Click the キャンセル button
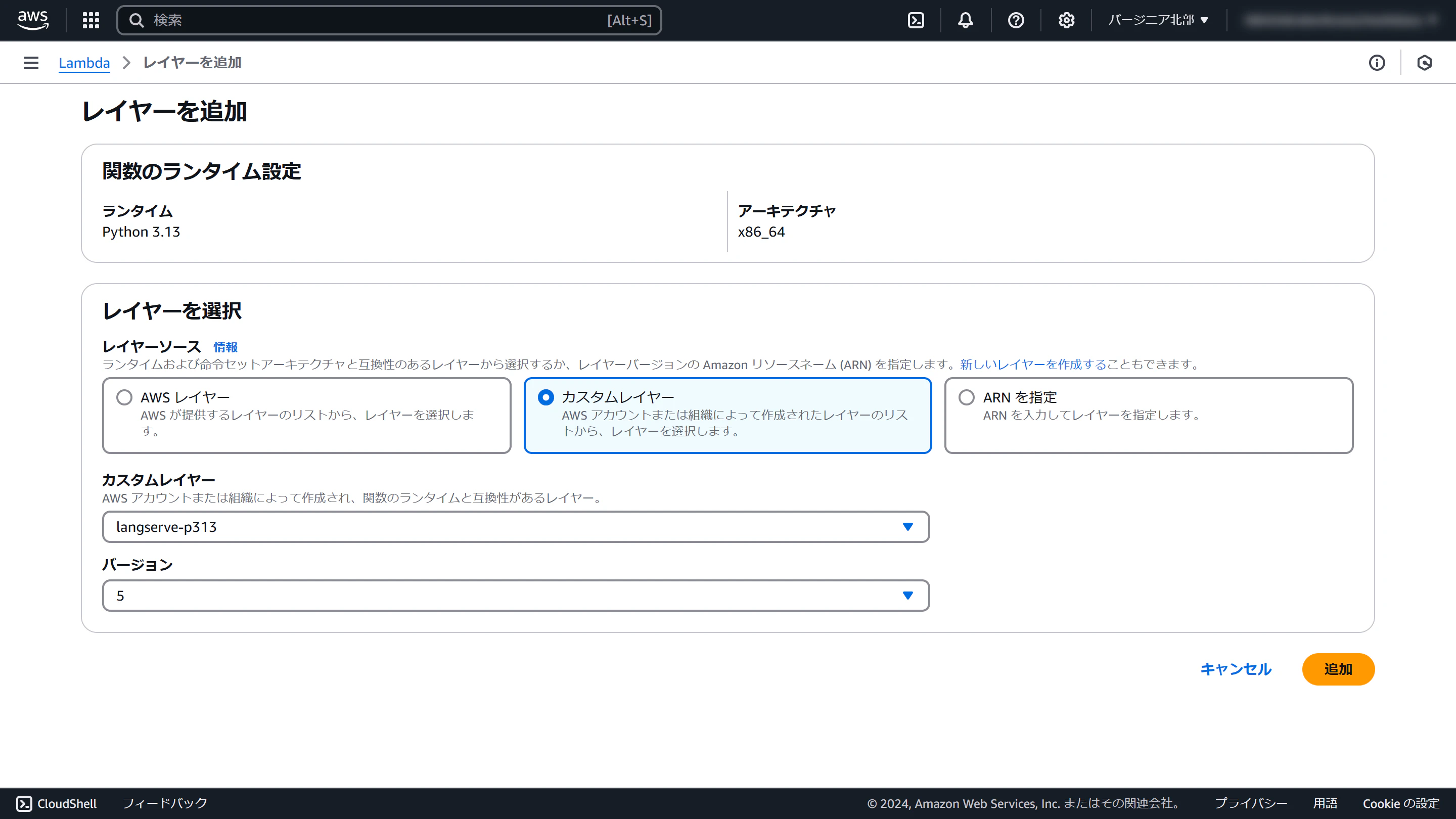 [1236, 669]
